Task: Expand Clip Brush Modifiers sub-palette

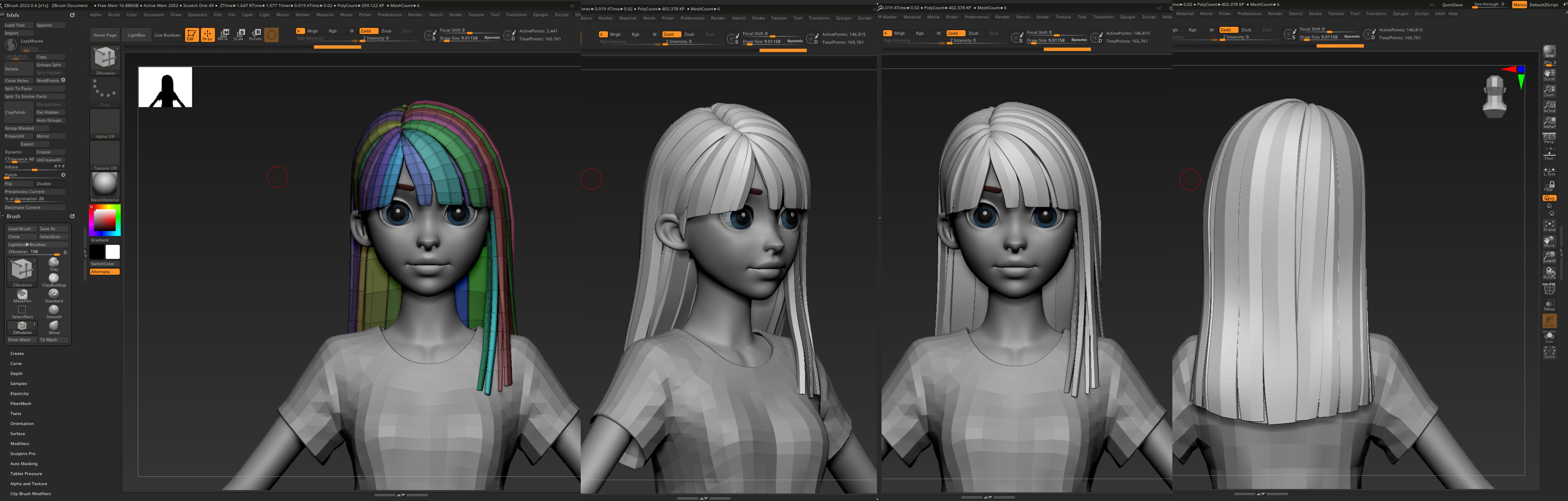Action: click(30, 494)
